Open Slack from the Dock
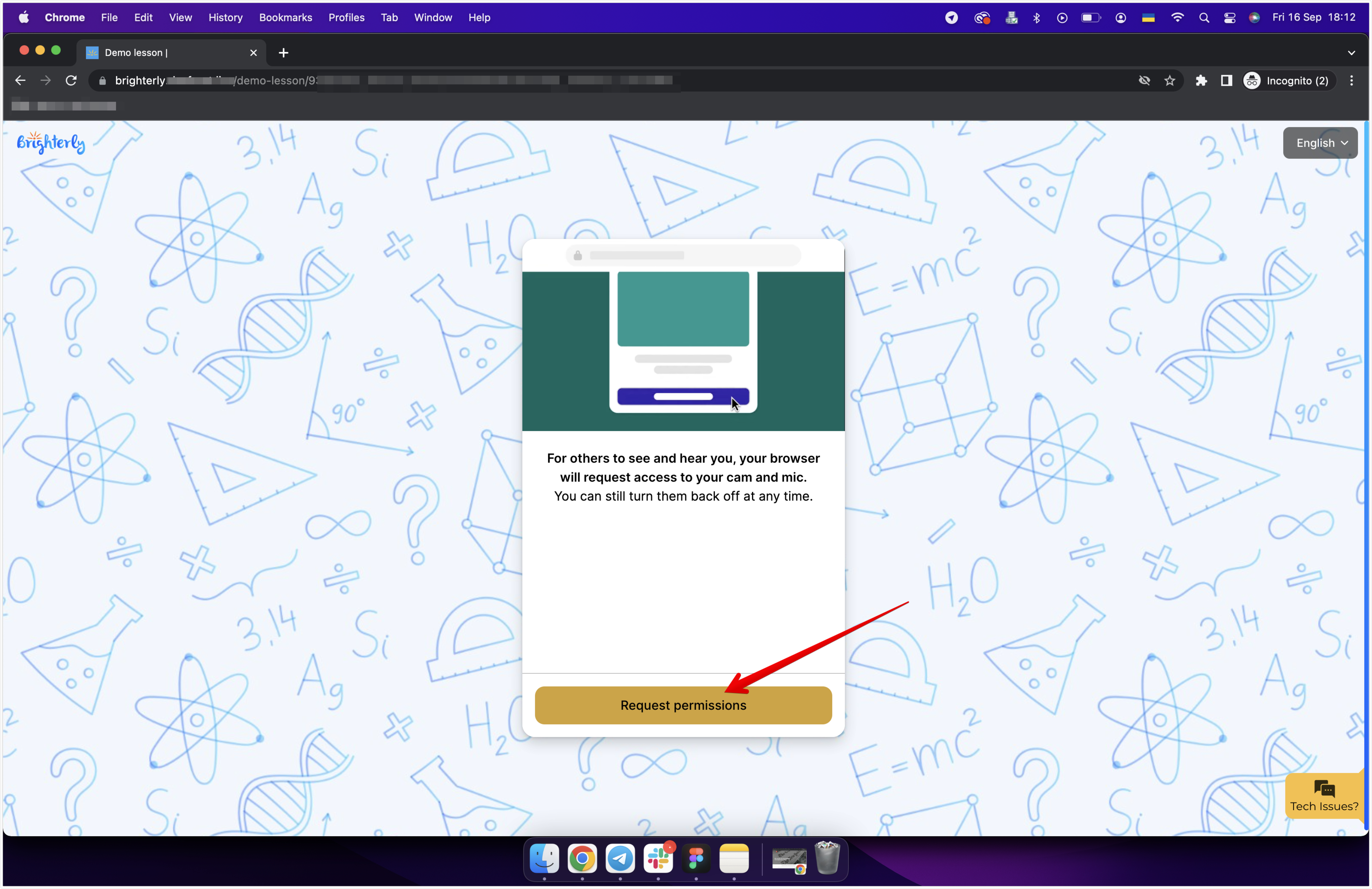The height and width of the screenshot is (889, 1372). [658, 858]
